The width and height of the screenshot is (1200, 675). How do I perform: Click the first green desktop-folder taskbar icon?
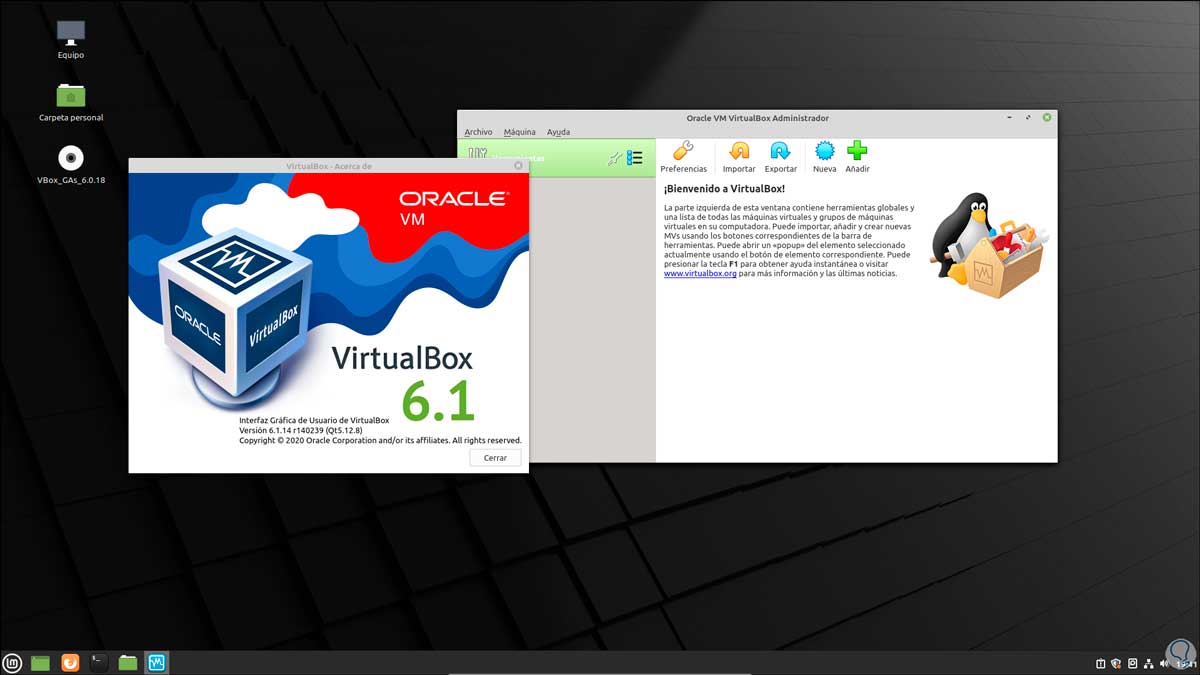pos(40,662)
